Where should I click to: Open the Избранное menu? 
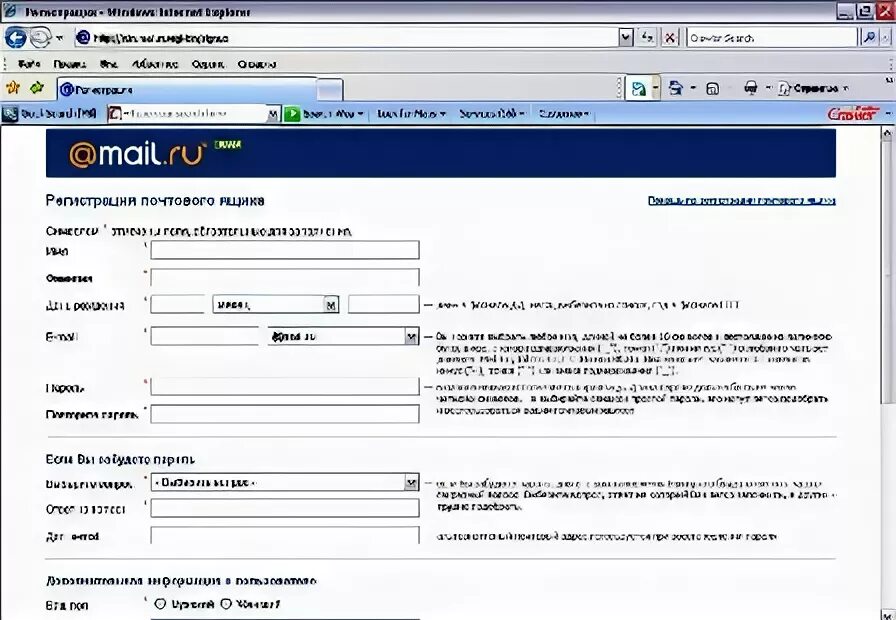(155, 64)
